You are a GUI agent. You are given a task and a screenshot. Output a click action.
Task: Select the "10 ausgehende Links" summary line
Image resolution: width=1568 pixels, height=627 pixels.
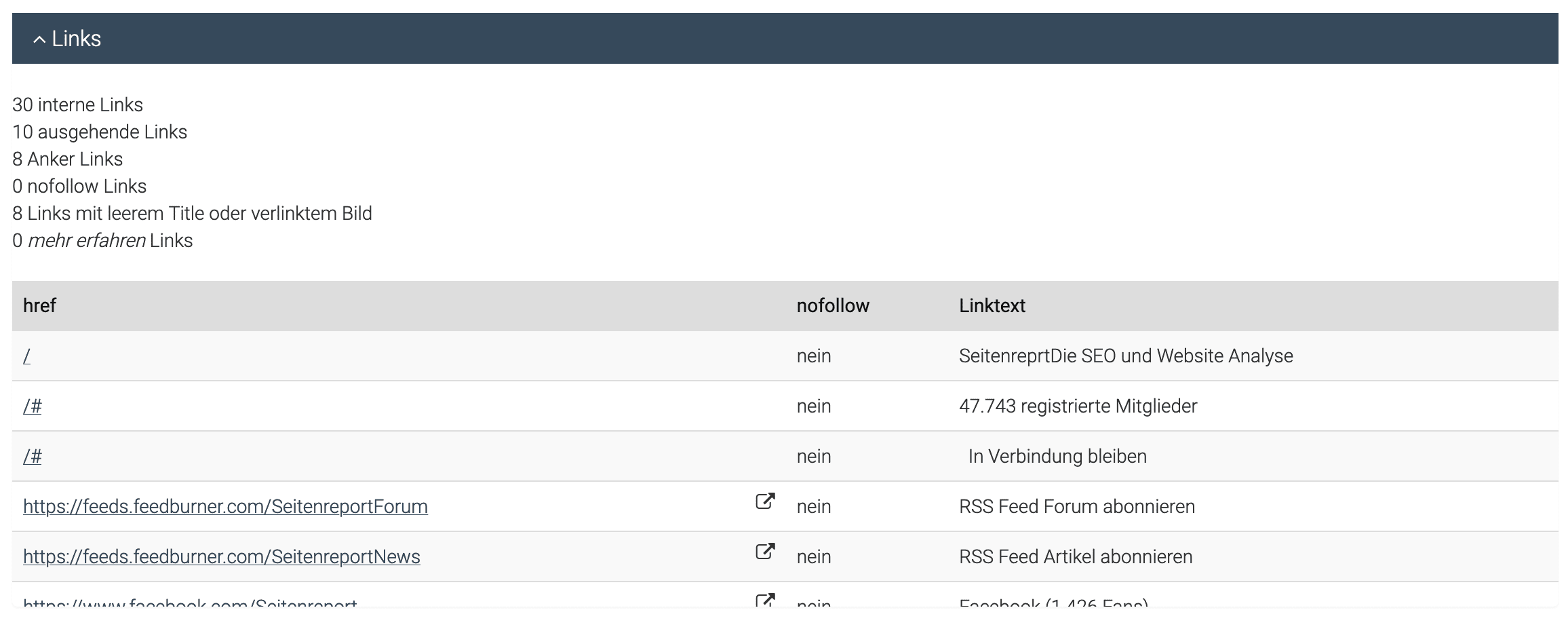pyautogui.click(x=100, y=132)
